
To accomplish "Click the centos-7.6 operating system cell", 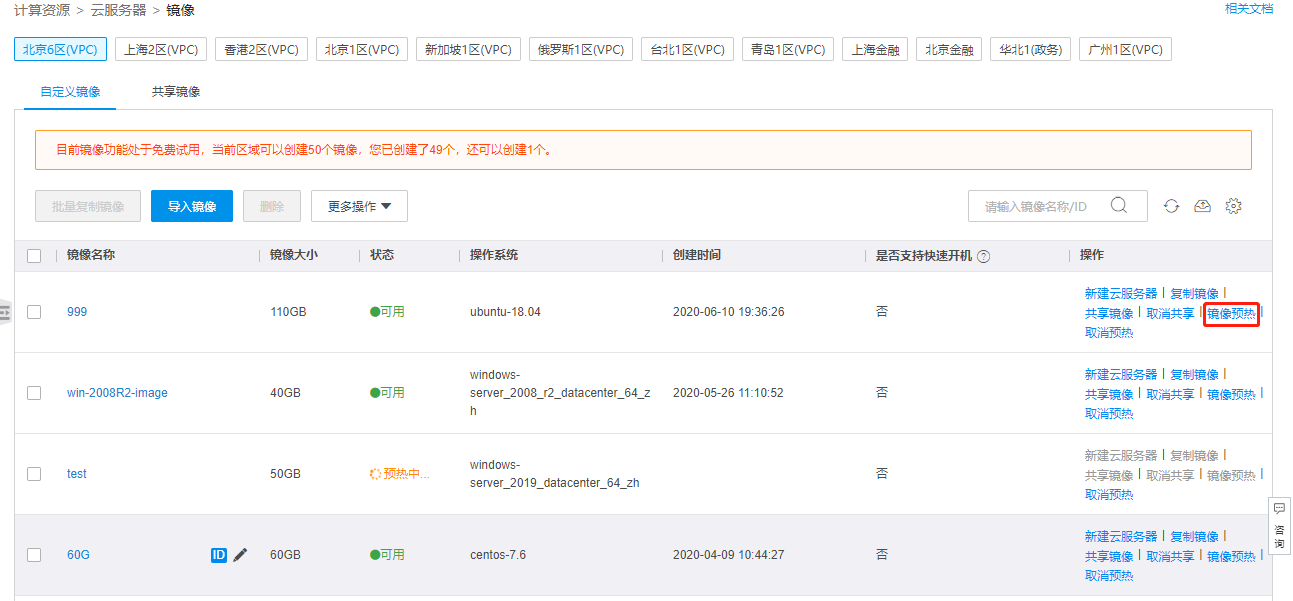I will tap(498, 555).
